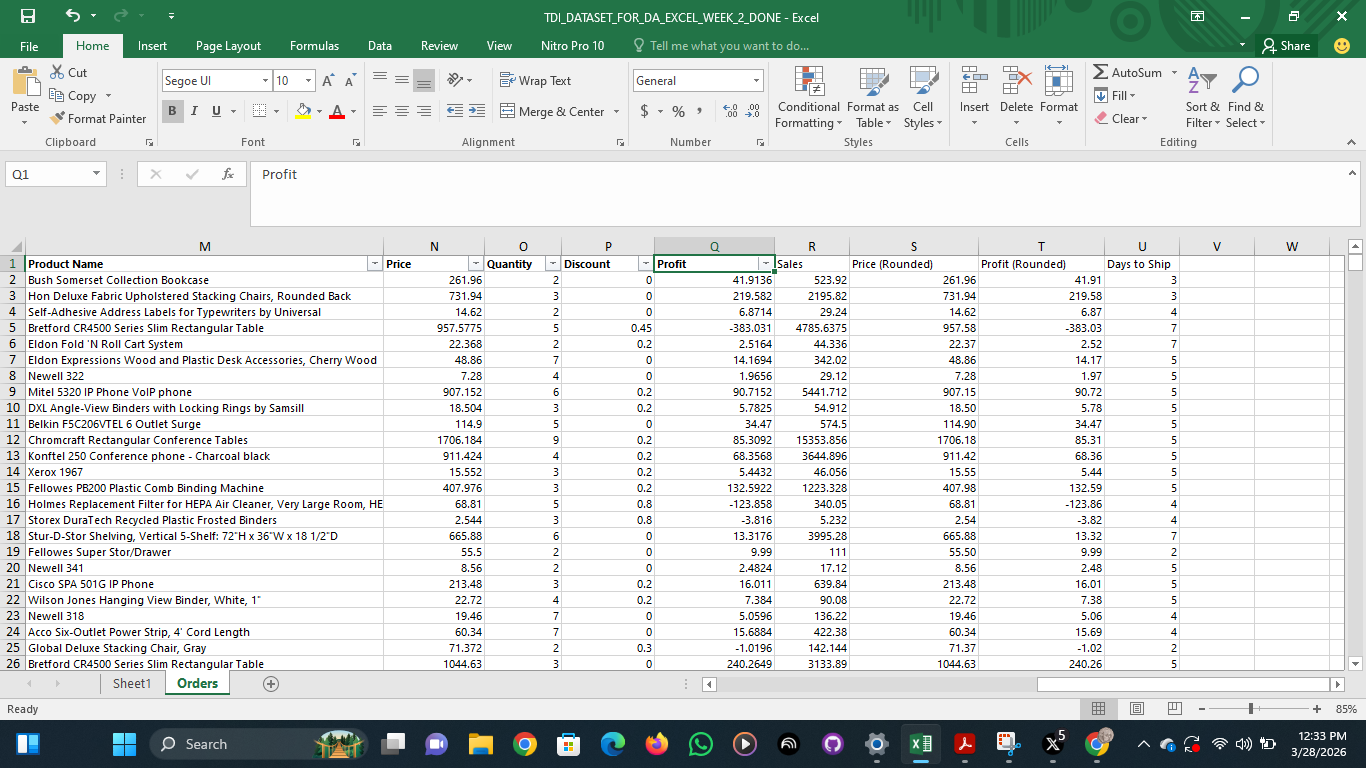Click the Save icon in title bar
The height and width of the screenshot is (768, 1366).
[28, 16]
